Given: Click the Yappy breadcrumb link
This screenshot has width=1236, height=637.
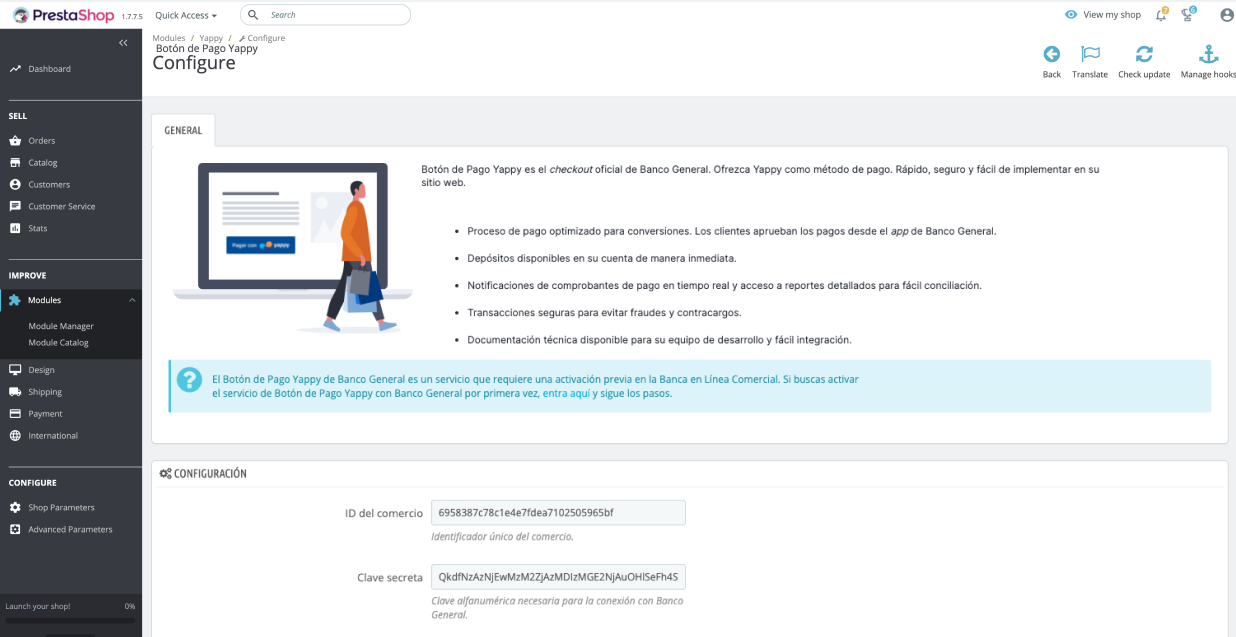Looking at the screenshot, I should click(x=211, y=38).
